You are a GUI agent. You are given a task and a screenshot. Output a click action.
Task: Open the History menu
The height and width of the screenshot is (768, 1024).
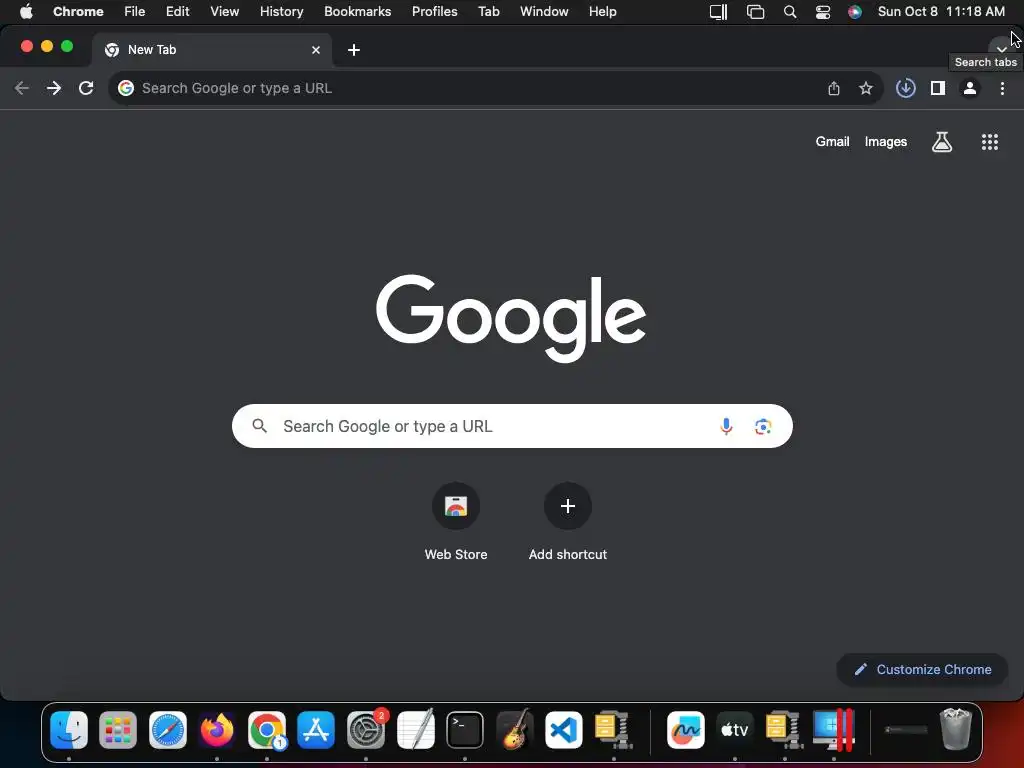(281, 11)
